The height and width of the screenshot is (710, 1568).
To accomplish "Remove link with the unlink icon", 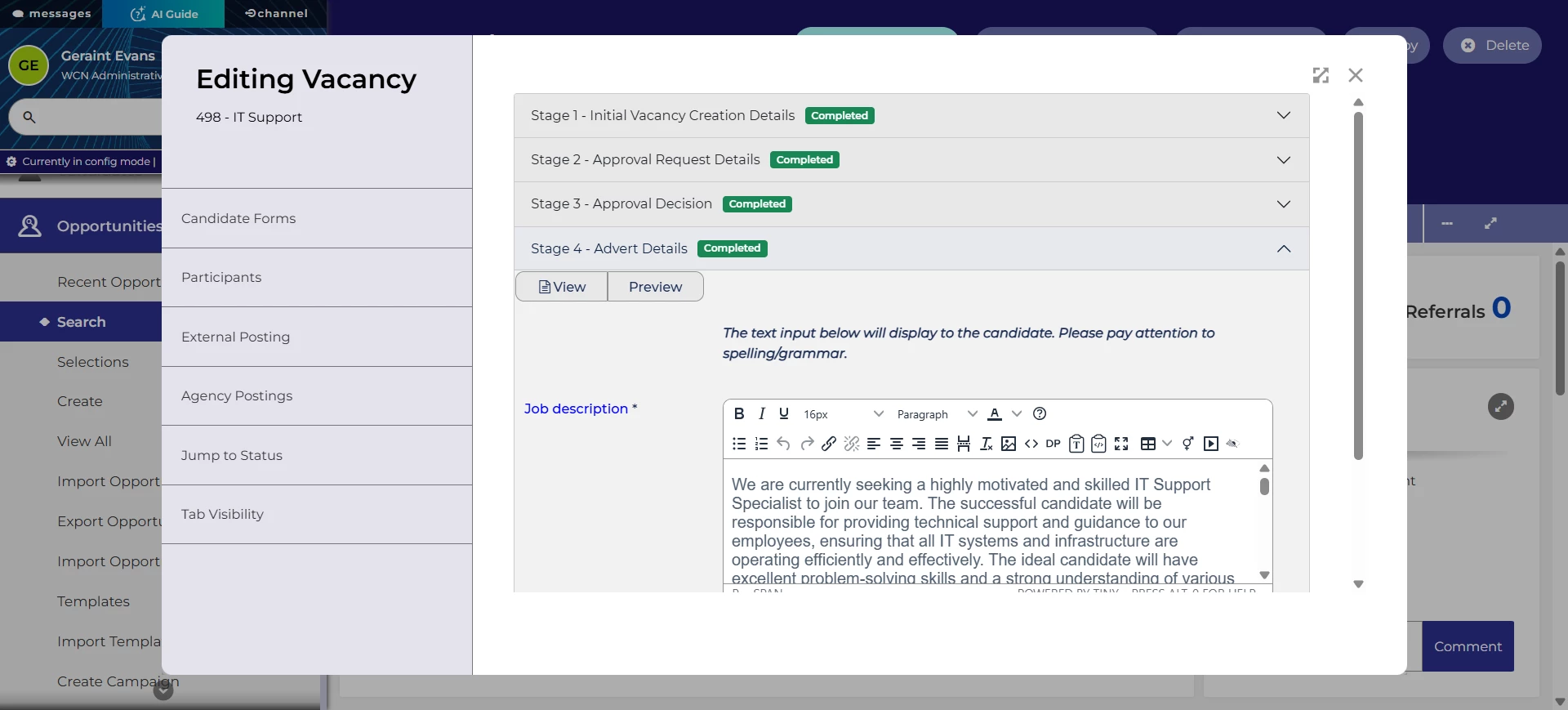I will 852,444.
